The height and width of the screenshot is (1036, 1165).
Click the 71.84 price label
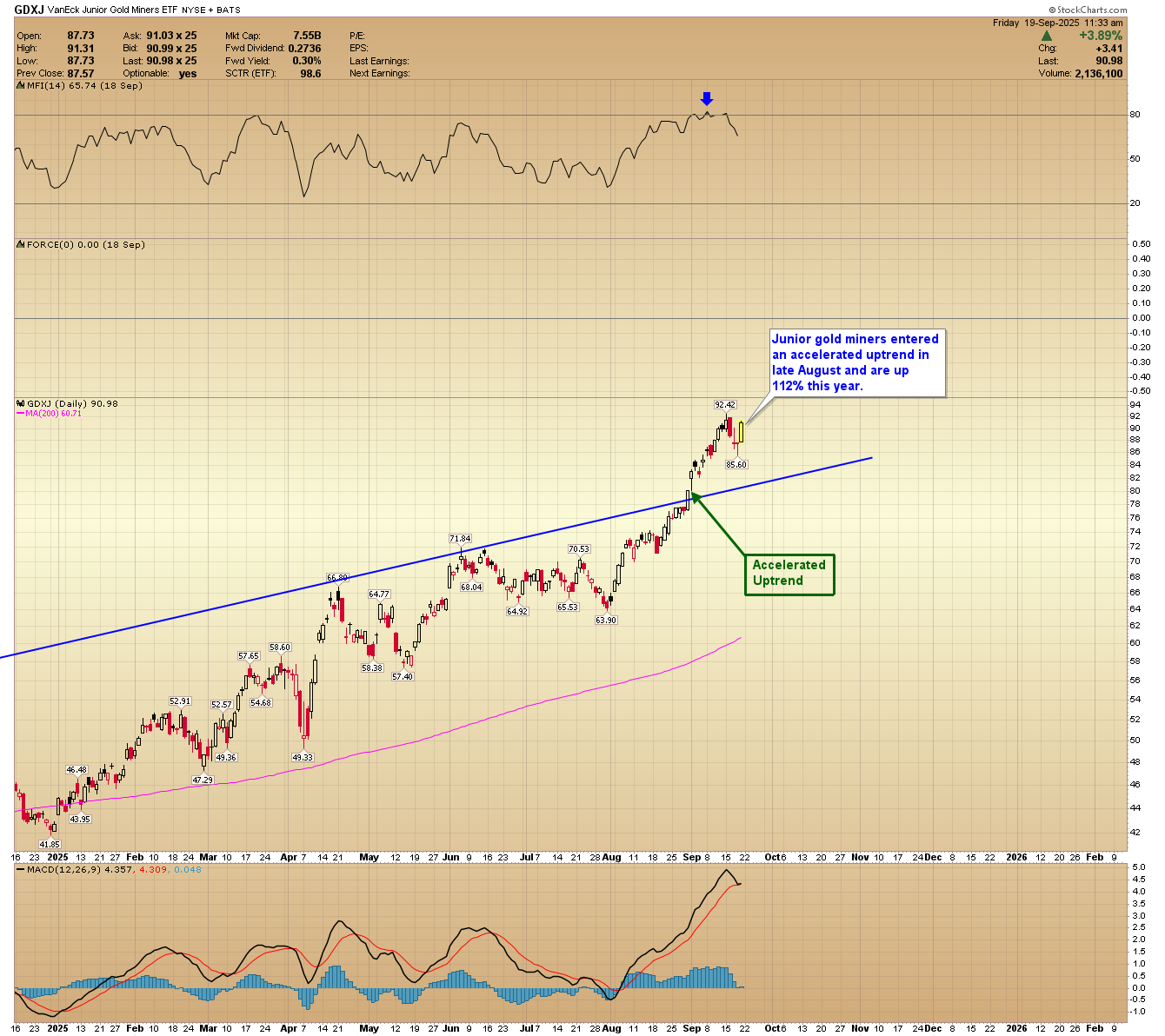(x=460, y=539)
